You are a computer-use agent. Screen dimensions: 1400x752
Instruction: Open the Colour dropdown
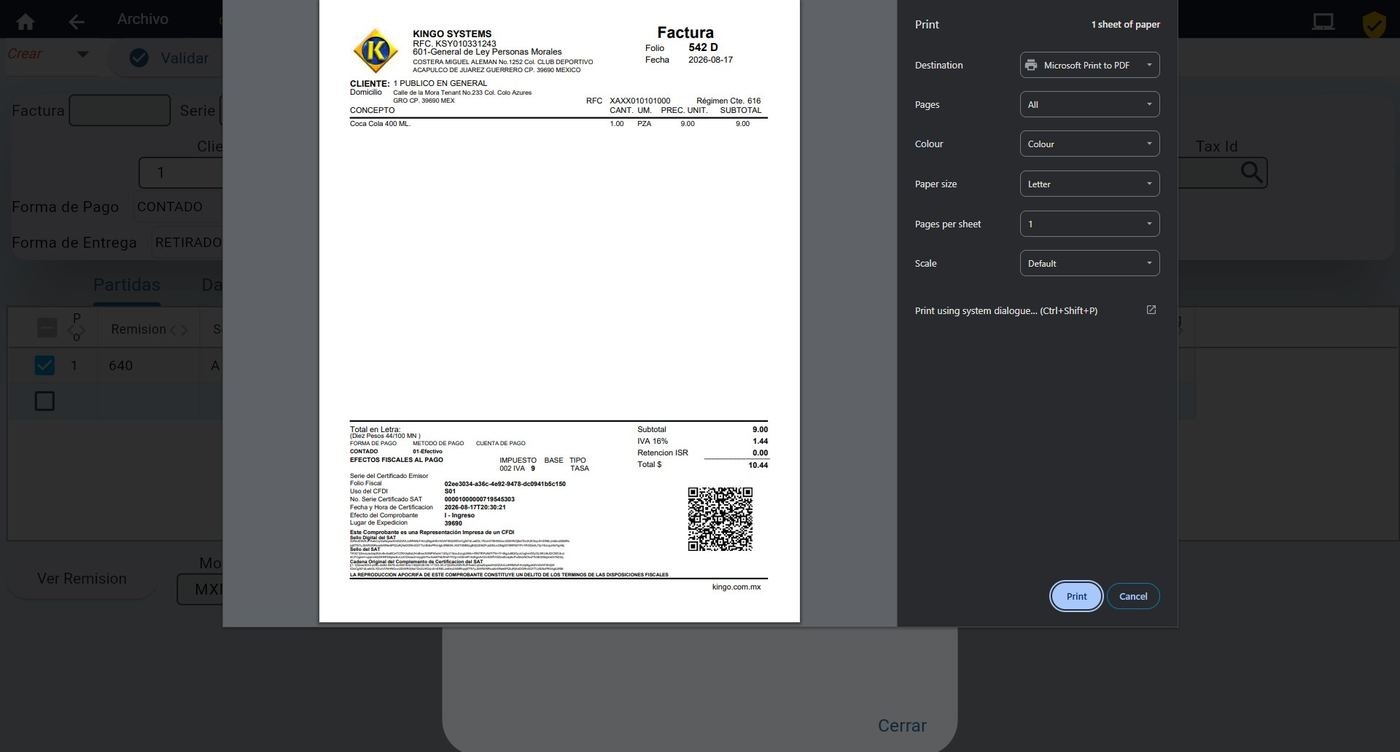[1090, 144]
